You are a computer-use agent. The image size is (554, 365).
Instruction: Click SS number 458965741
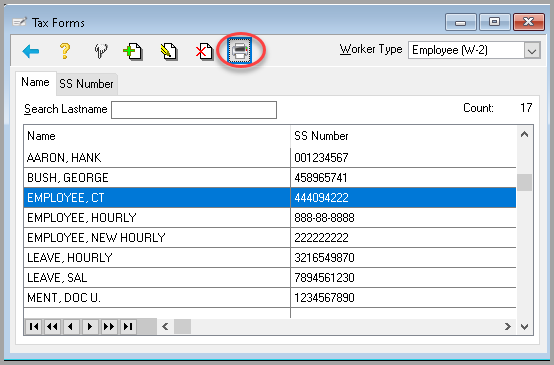click(x=321, y=178)
